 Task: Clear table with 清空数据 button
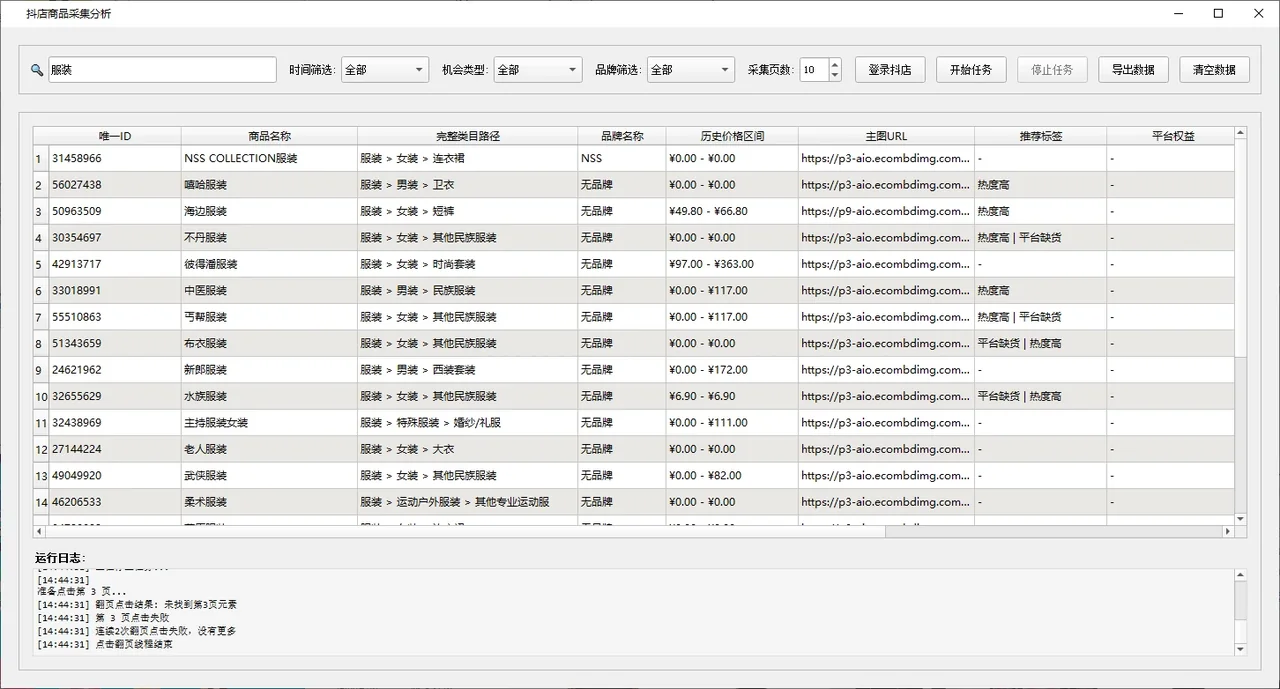[1214, 70]
